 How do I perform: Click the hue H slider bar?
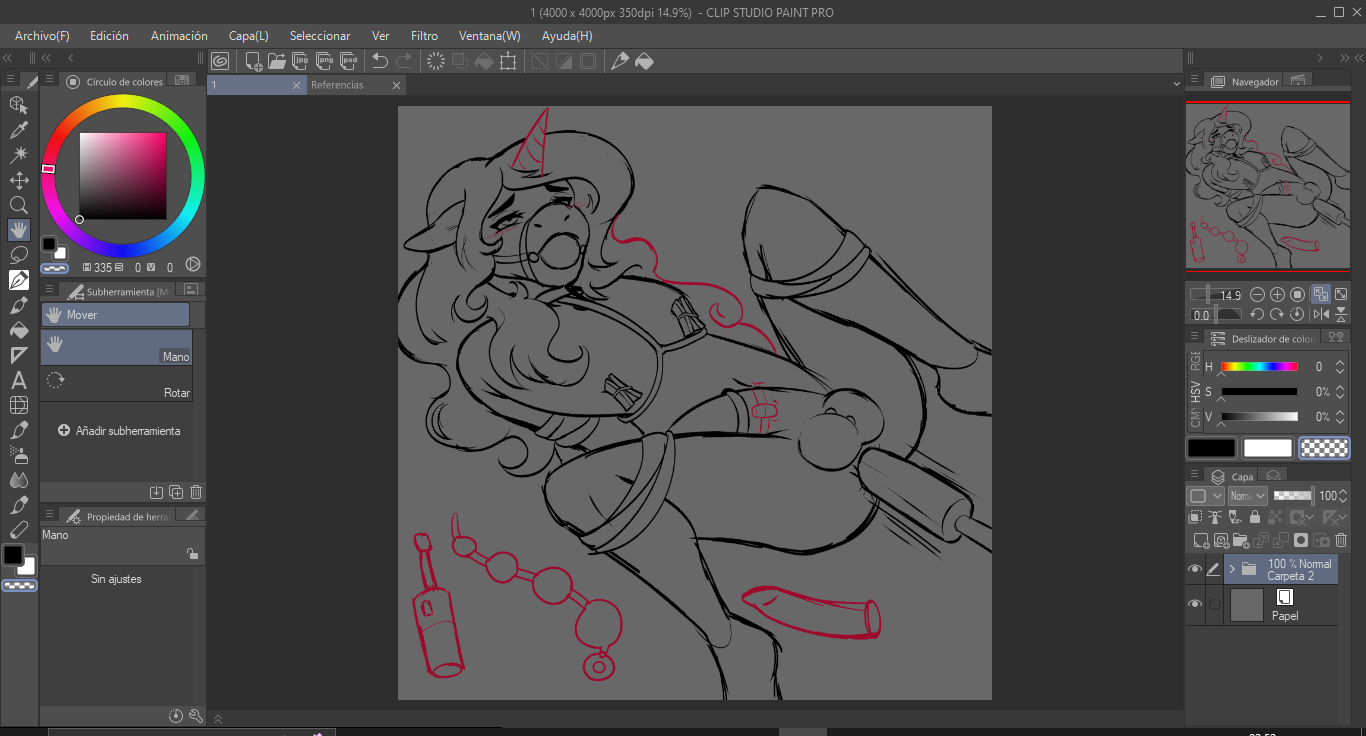point(1259,367)
